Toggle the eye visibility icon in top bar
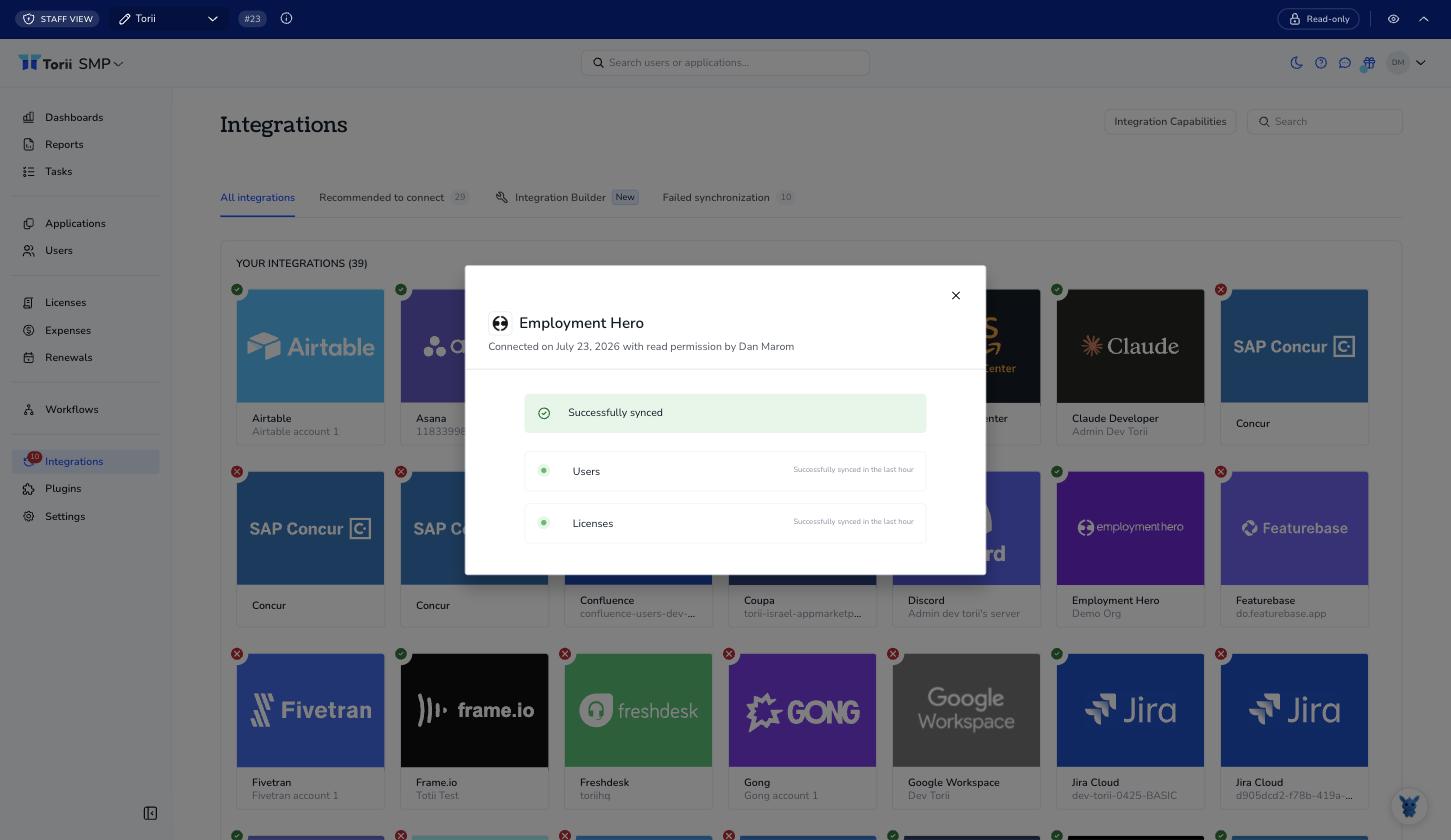 click(1393, 18)
